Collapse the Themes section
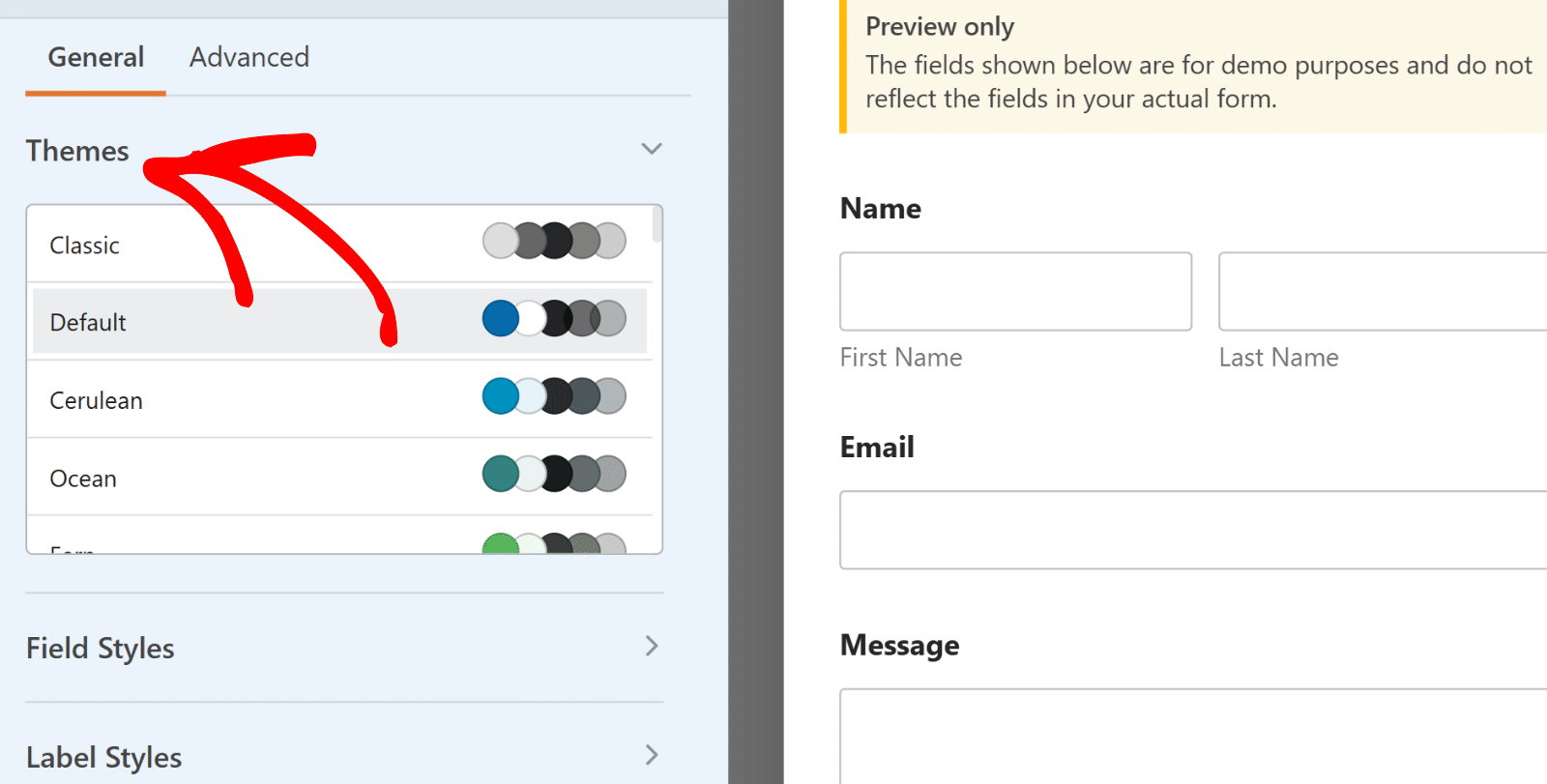Viewport: 1547px width, 784px height. pos(651,149)
